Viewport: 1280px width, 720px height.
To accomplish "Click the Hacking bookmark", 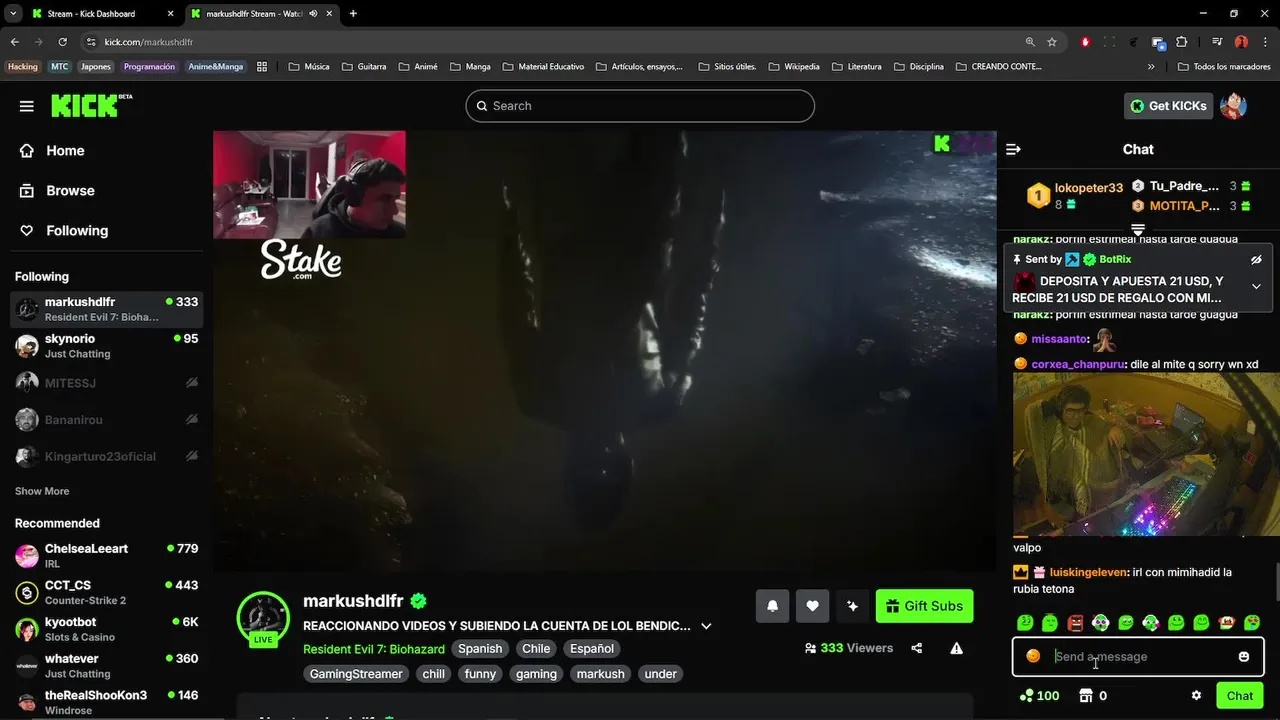I will click(22, 67).
